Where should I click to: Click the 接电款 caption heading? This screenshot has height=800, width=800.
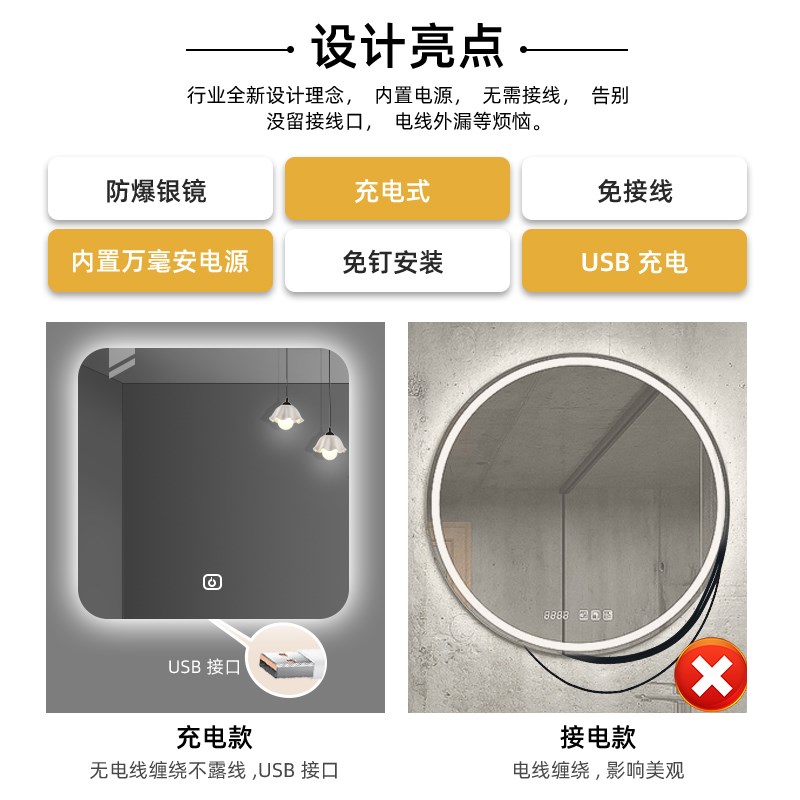(x=598, y=737)
